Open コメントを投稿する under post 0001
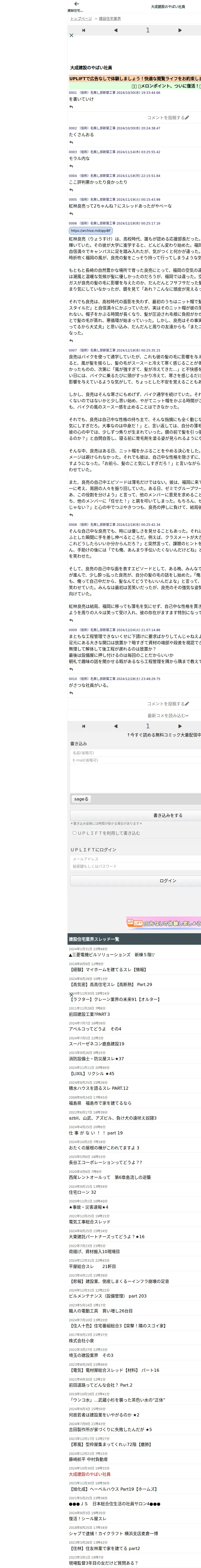Screen dimensions: 201x1568 (x=168, y=118)
